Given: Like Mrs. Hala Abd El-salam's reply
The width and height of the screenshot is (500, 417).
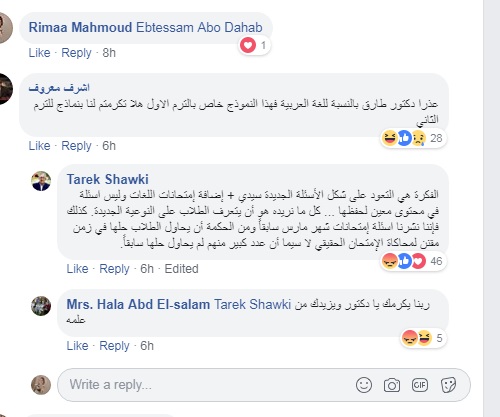Looking at the screenshot, I should (x=77, y=346).
